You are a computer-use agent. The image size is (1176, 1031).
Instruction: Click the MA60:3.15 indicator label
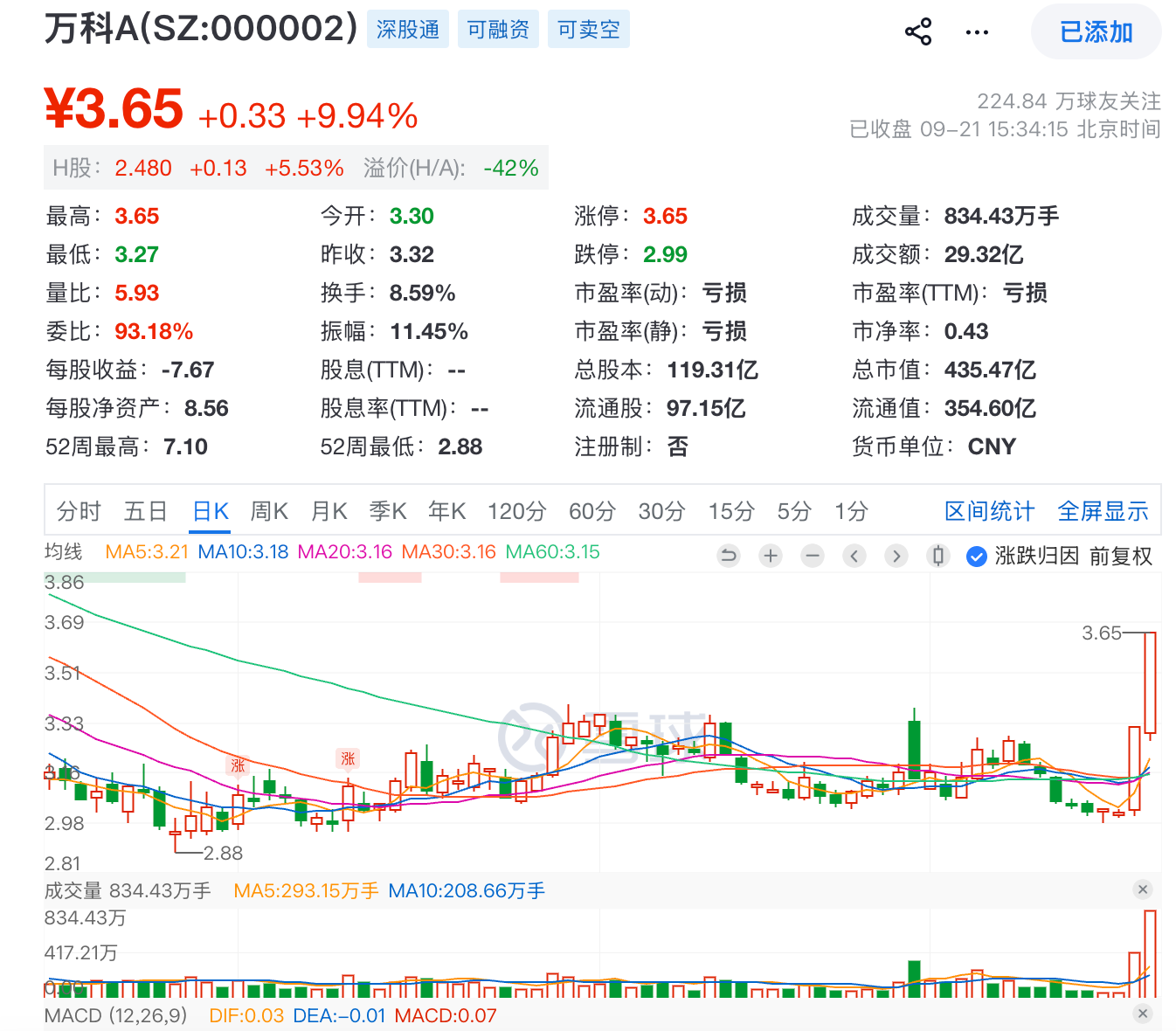coord(553,552)
